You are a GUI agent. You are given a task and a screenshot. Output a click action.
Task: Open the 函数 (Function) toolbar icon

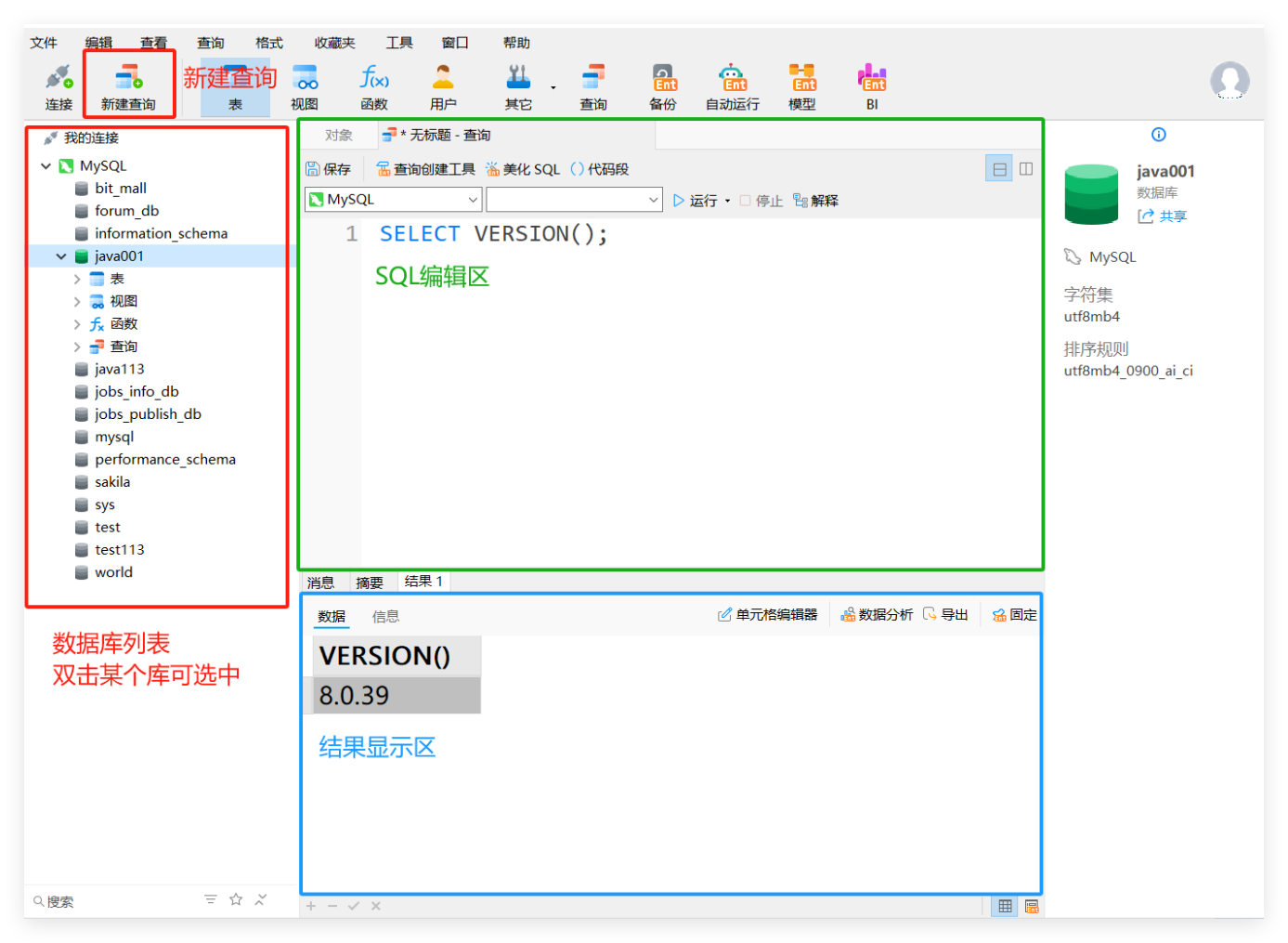[373, 85]
